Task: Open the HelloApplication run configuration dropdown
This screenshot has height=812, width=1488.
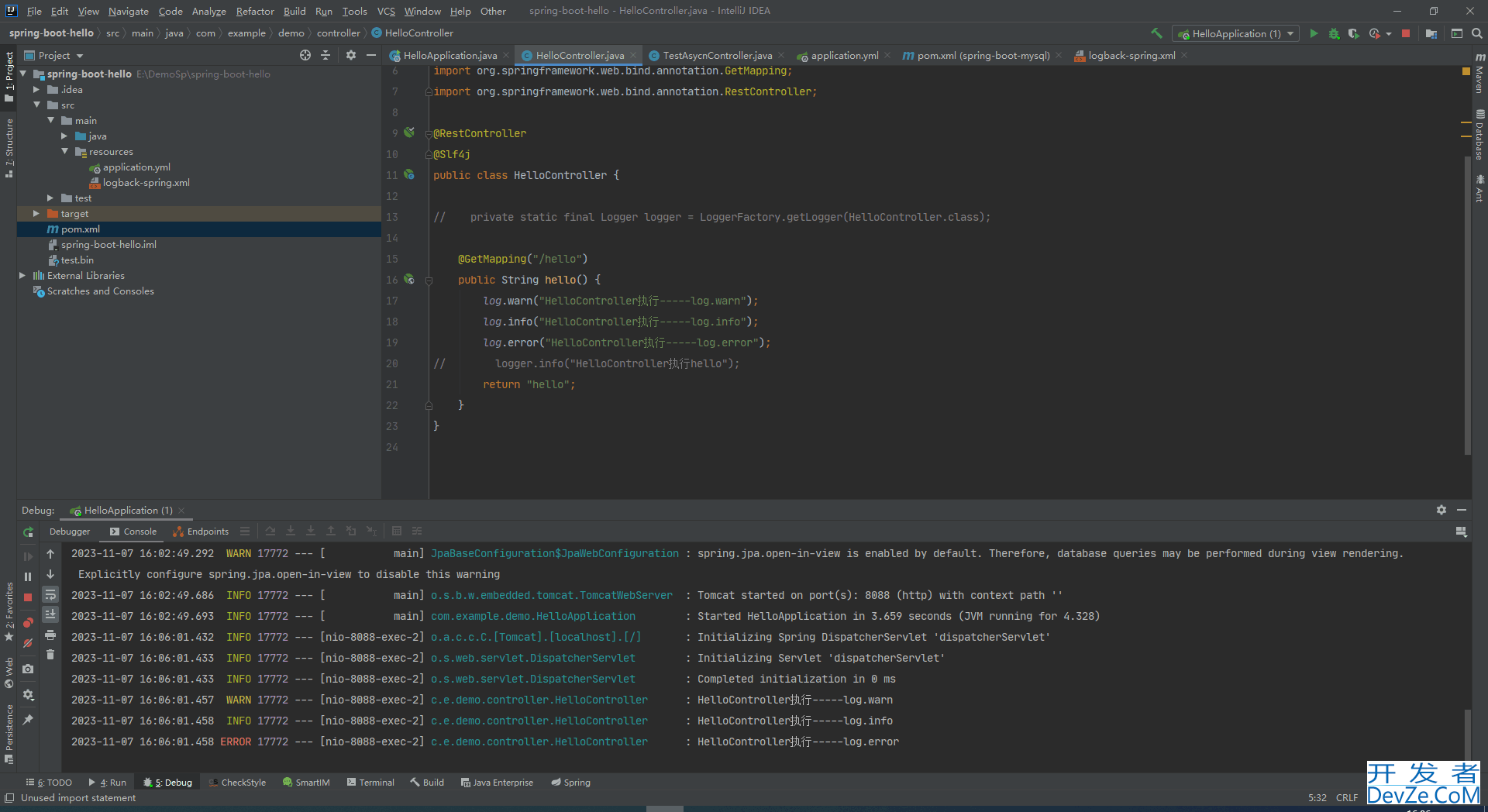Action: point(1235,33)
